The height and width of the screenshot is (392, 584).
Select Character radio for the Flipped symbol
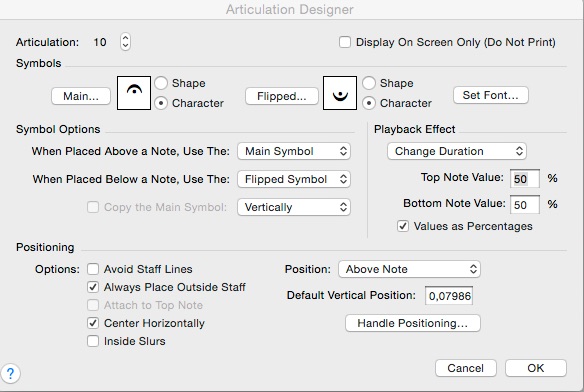click(x=369, y=103)
